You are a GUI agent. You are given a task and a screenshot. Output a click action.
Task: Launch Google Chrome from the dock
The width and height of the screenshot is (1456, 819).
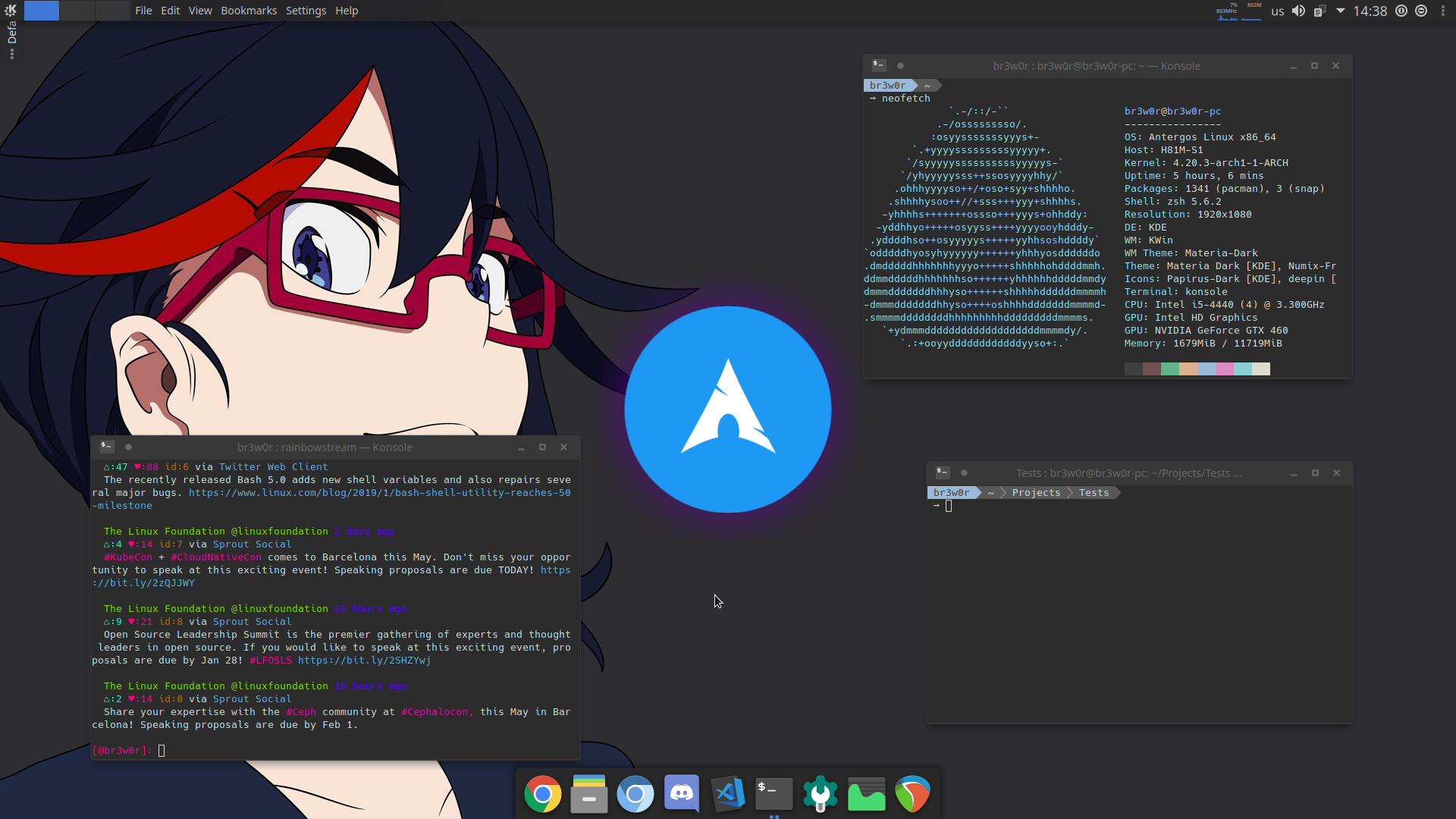pos(543,794)
